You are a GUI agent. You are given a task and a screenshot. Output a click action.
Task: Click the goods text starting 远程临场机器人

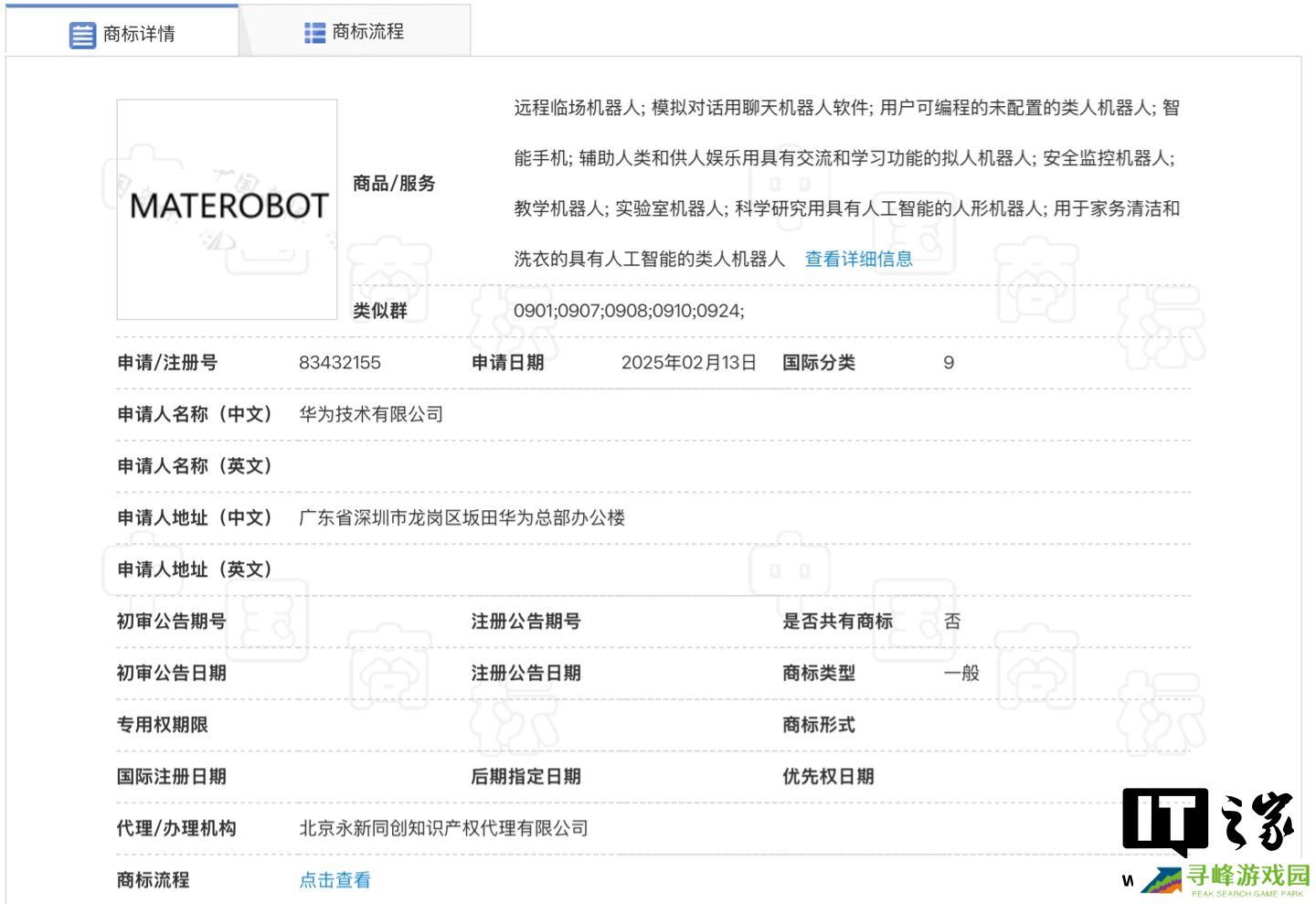(x=846, y=183)
